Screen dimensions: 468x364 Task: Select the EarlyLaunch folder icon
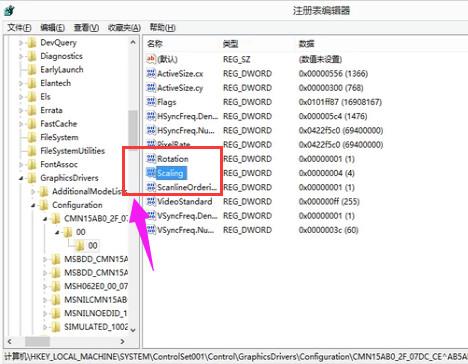32,70
